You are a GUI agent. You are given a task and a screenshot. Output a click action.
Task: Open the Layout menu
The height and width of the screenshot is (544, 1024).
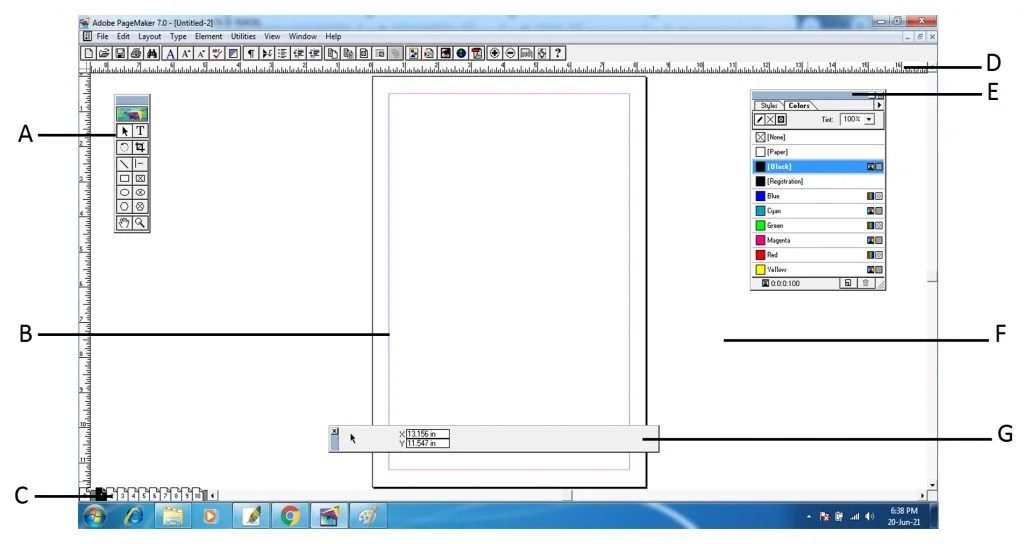149,37
